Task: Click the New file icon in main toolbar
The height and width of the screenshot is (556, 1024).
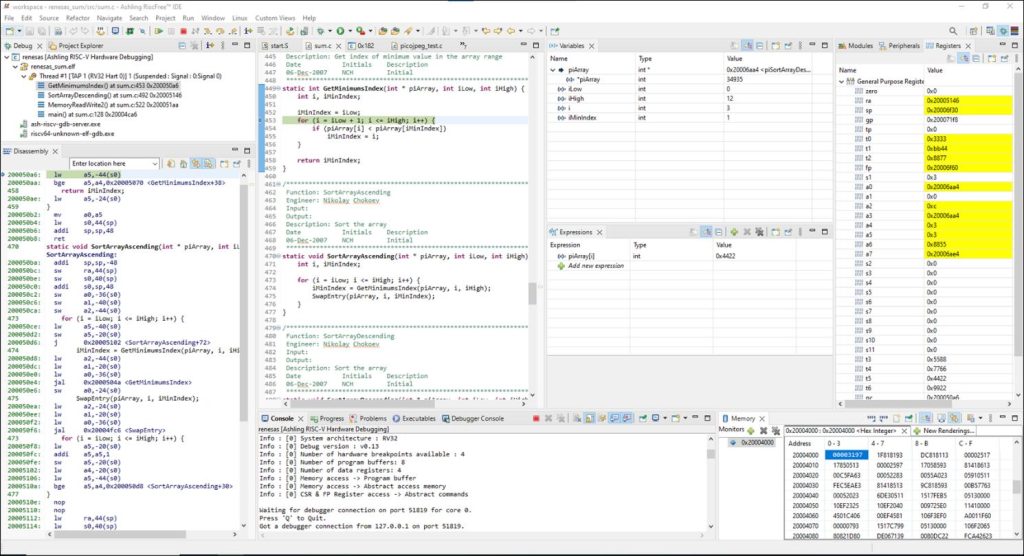Action: click(x=10, y=31)
